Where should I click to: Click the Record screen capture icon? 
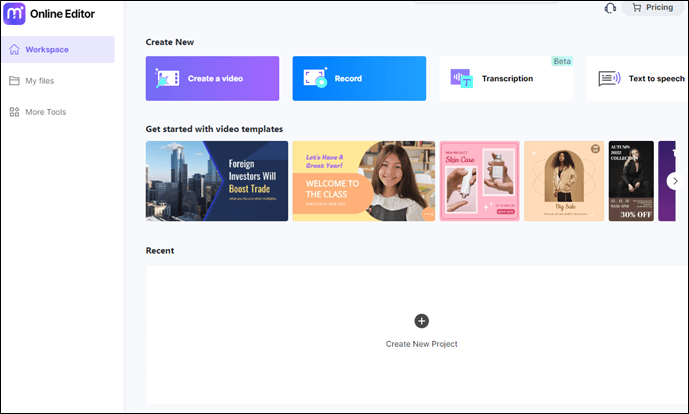click(x=315, y=78)
